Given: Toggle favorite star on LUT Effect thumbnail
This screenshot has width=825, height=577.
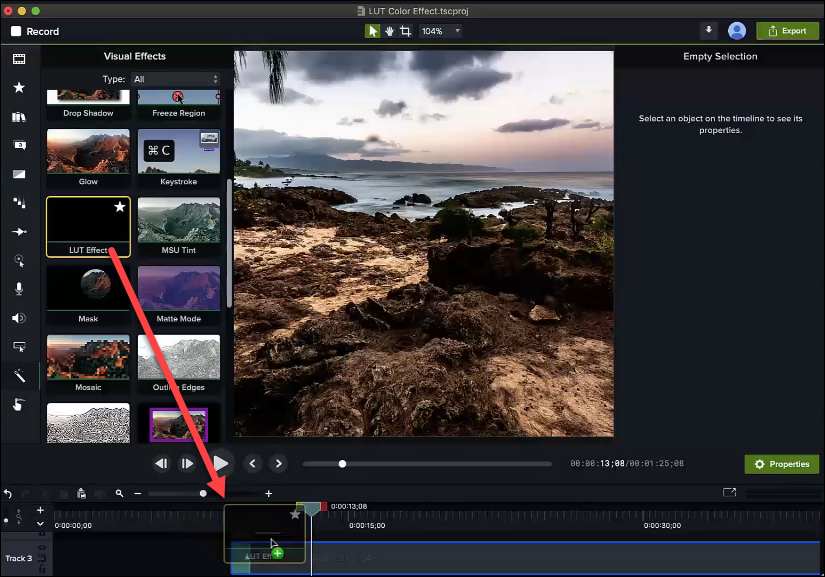Looking at the screenshot, I should tap(120, 207).
